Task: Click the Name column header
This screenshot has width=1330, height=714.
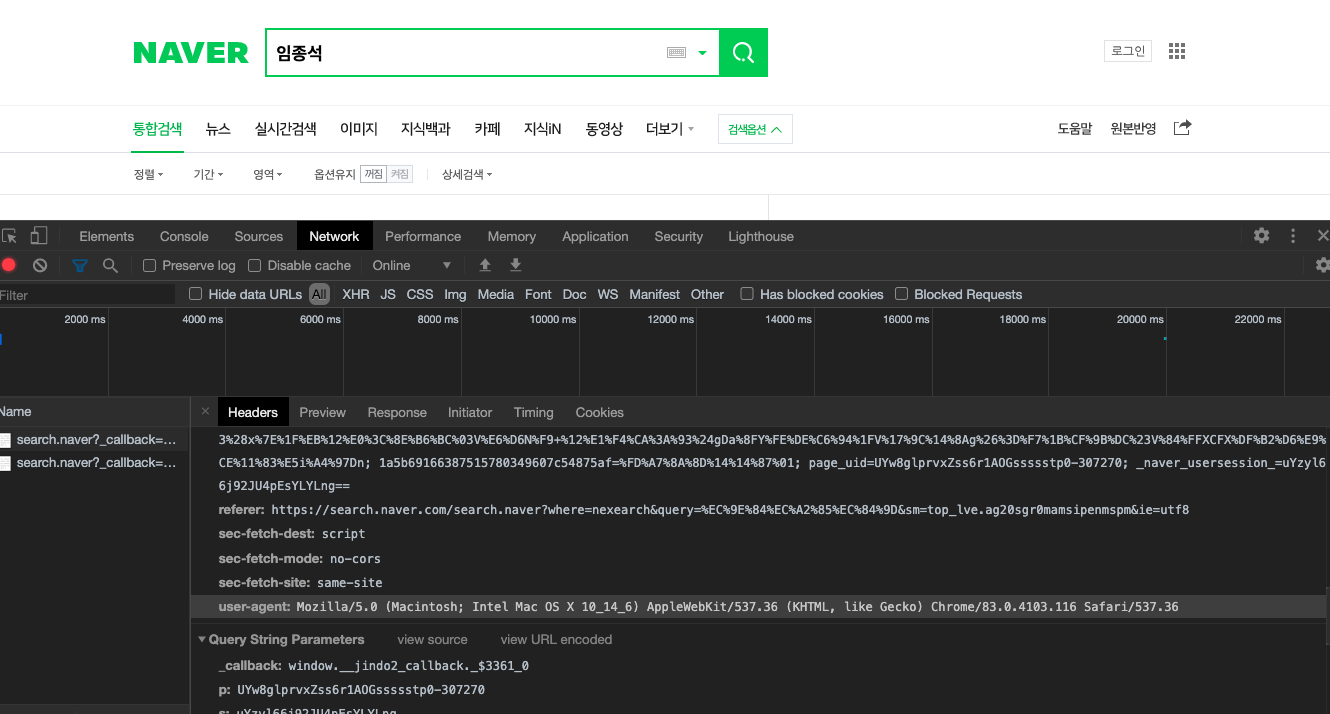Action: coord(95,412)
